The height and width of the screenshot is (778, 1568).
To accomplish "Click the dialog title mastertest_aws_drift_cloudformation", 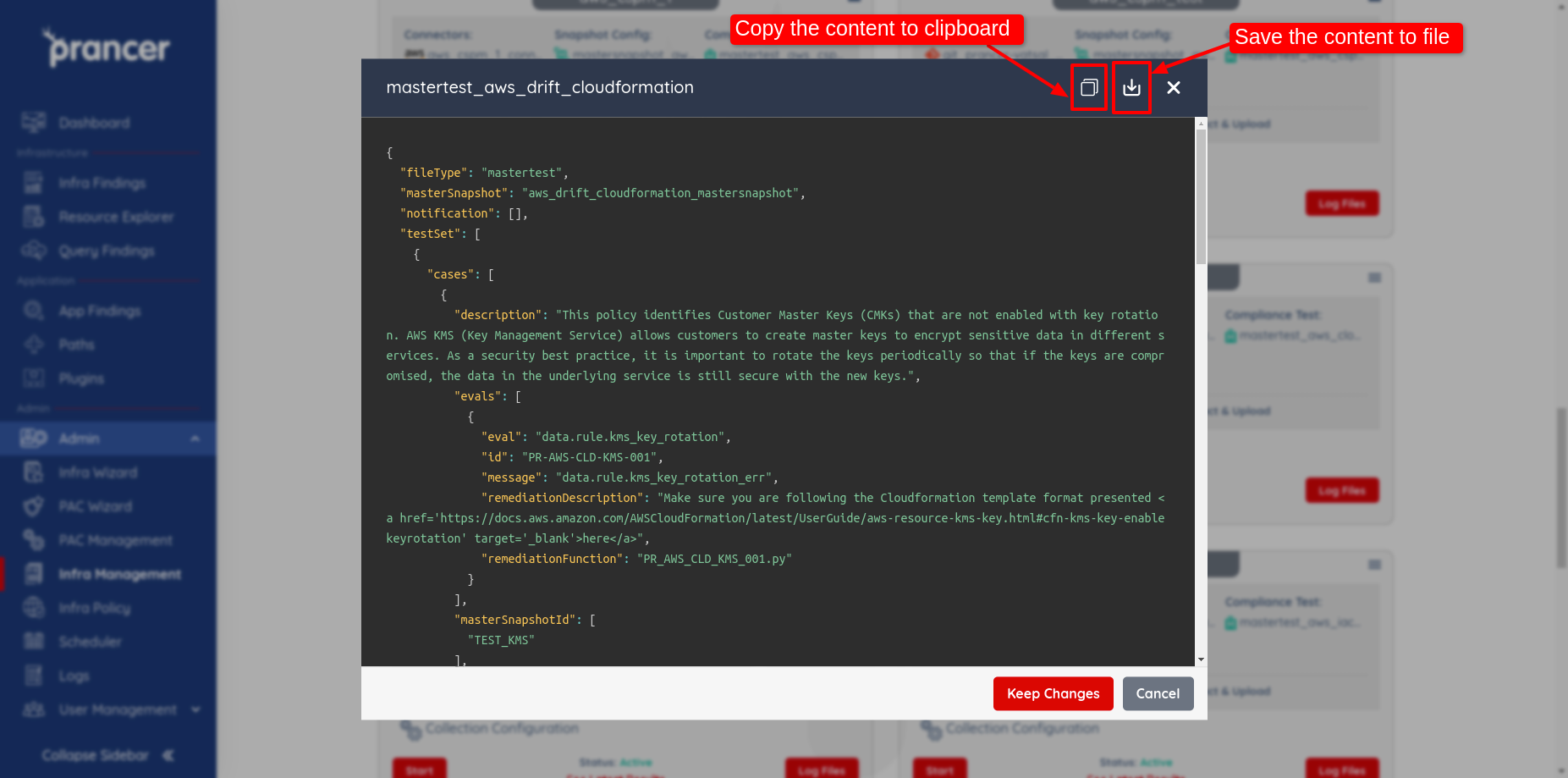I will [x=540, y=87].
